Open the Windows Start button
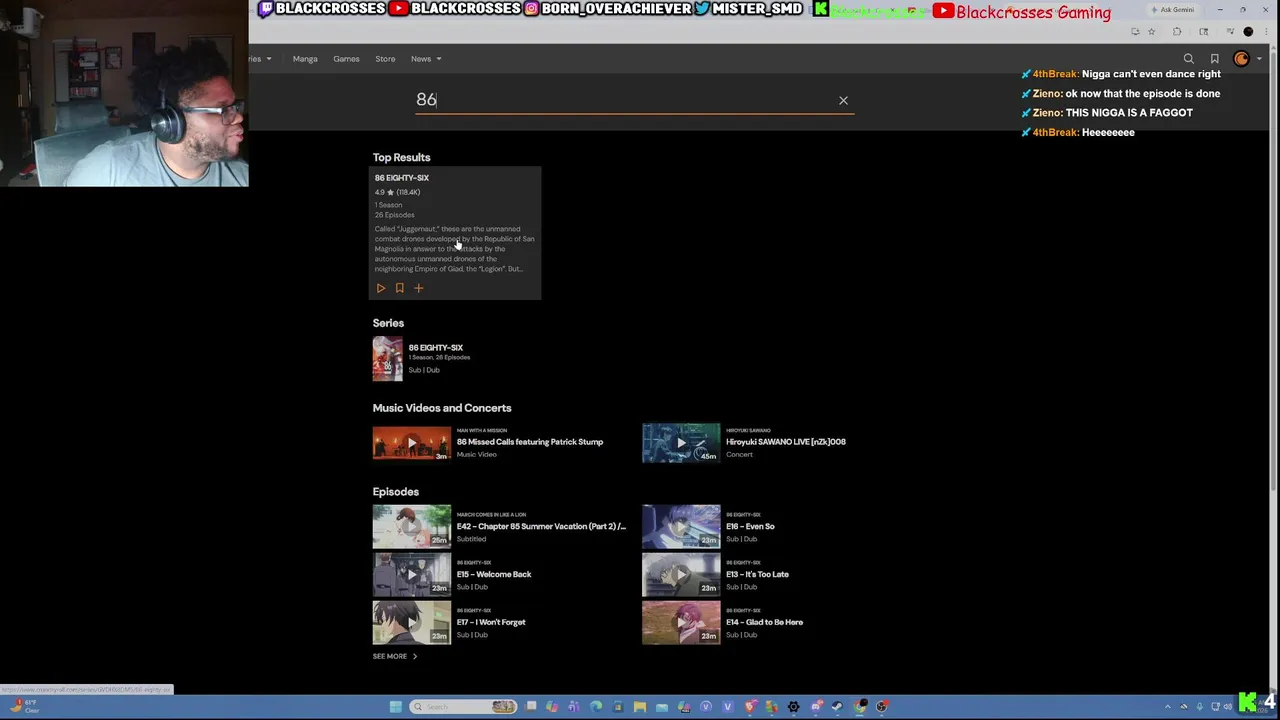The image size is (1280, 720). click(396, 707)
